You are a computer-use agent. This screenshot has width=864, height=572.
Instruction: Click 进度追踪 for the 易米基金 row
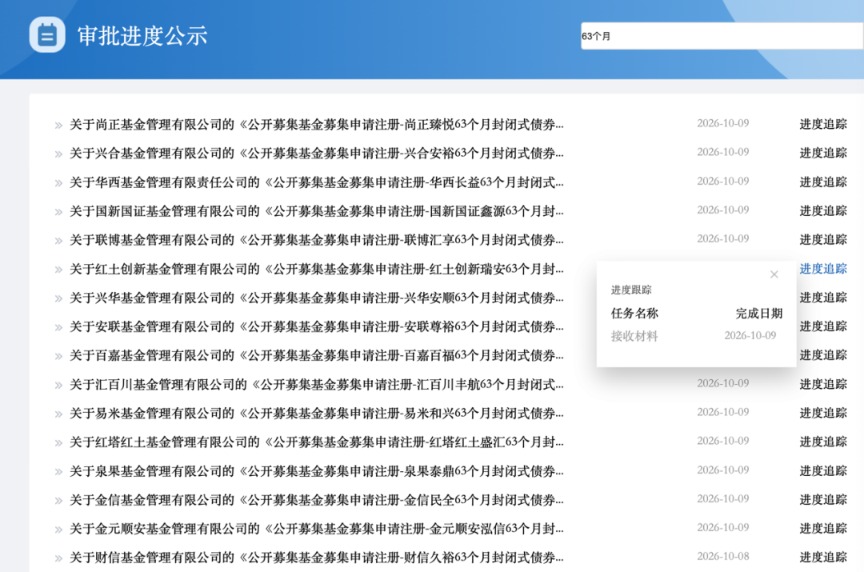coord(823,413)
